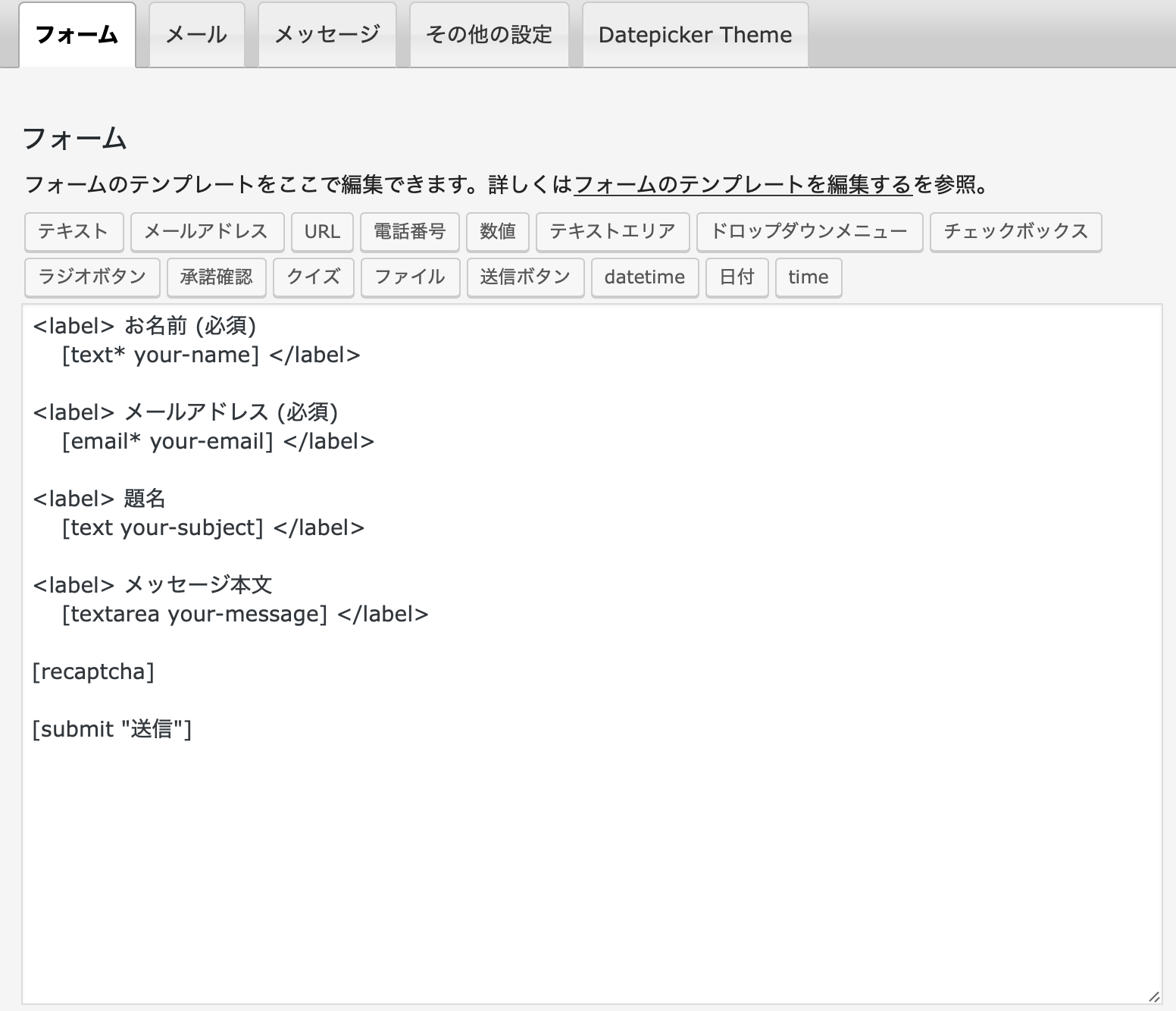Add a 電話番号 field tag
Image resolution: width=1176 pixels, height=1011 pixels.
(x=410, y=232)
